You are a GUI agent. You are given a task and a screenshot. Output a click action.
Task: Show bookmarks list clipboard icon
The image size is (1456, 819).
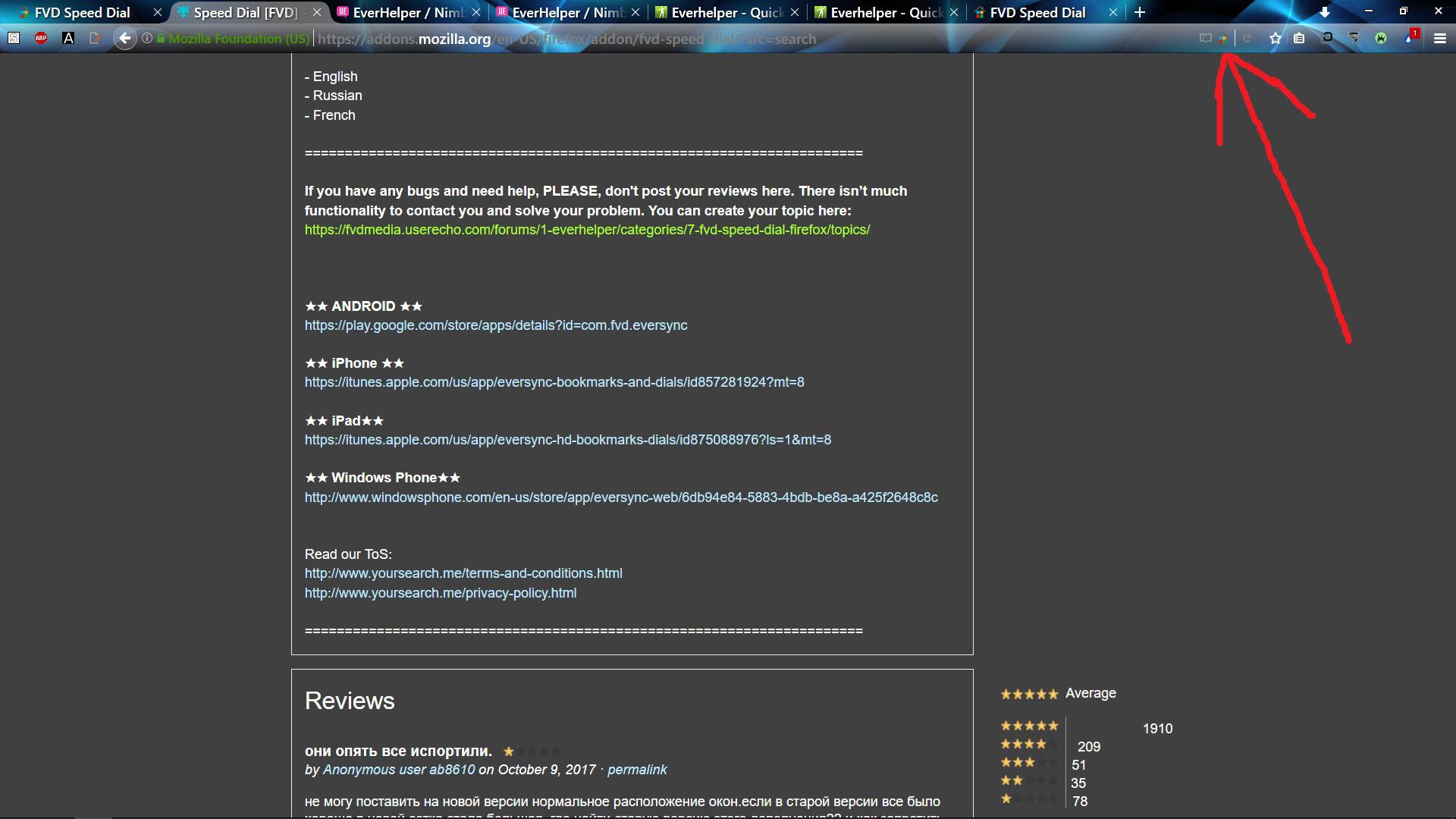(x=1299, y=38)
